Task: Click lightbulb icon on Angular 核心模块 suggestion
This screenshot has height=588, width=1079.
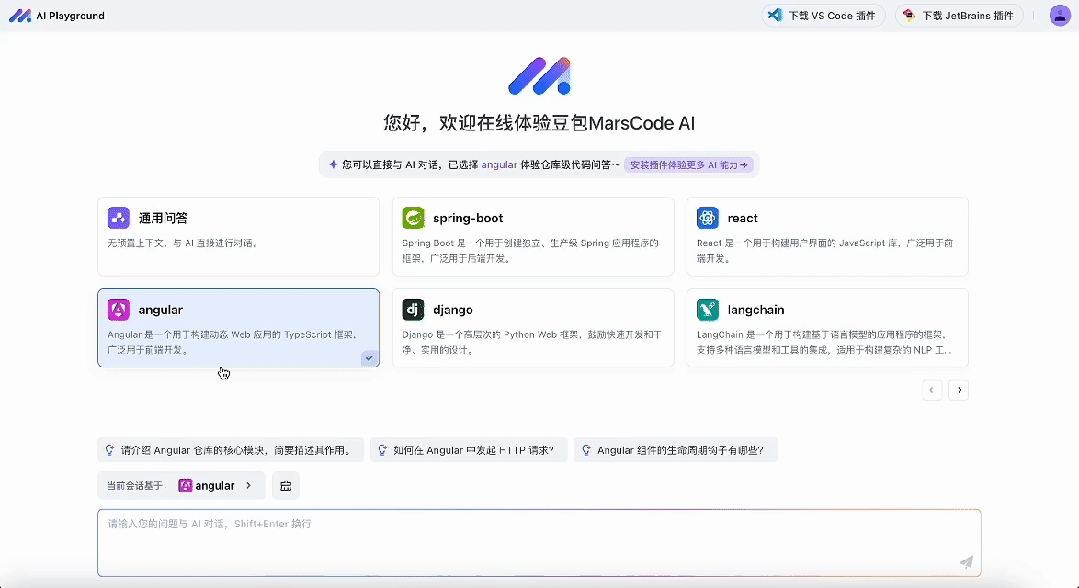Action: click(109, 450)
